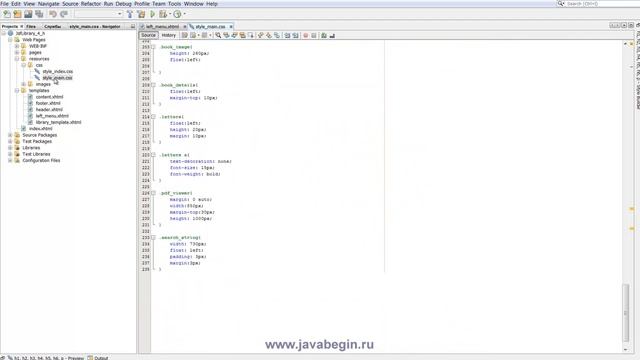Viewport: 640px width, 360px height.
Task: Click the Shift Line Left icon
Action: click(287, 36)
